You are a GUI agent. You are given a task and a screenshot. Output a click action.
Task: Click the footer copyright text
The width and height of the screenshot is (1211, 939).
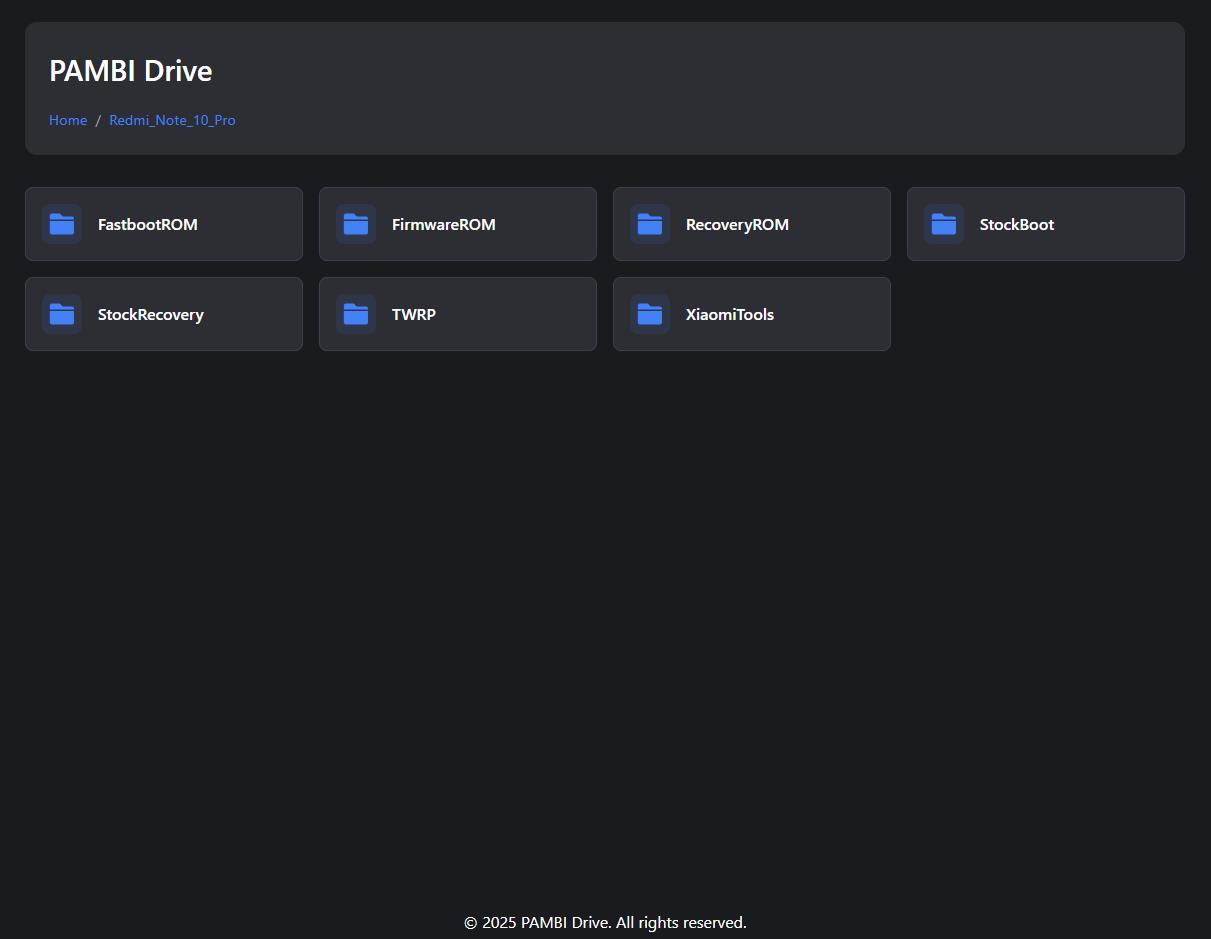[x=604, y=922]
